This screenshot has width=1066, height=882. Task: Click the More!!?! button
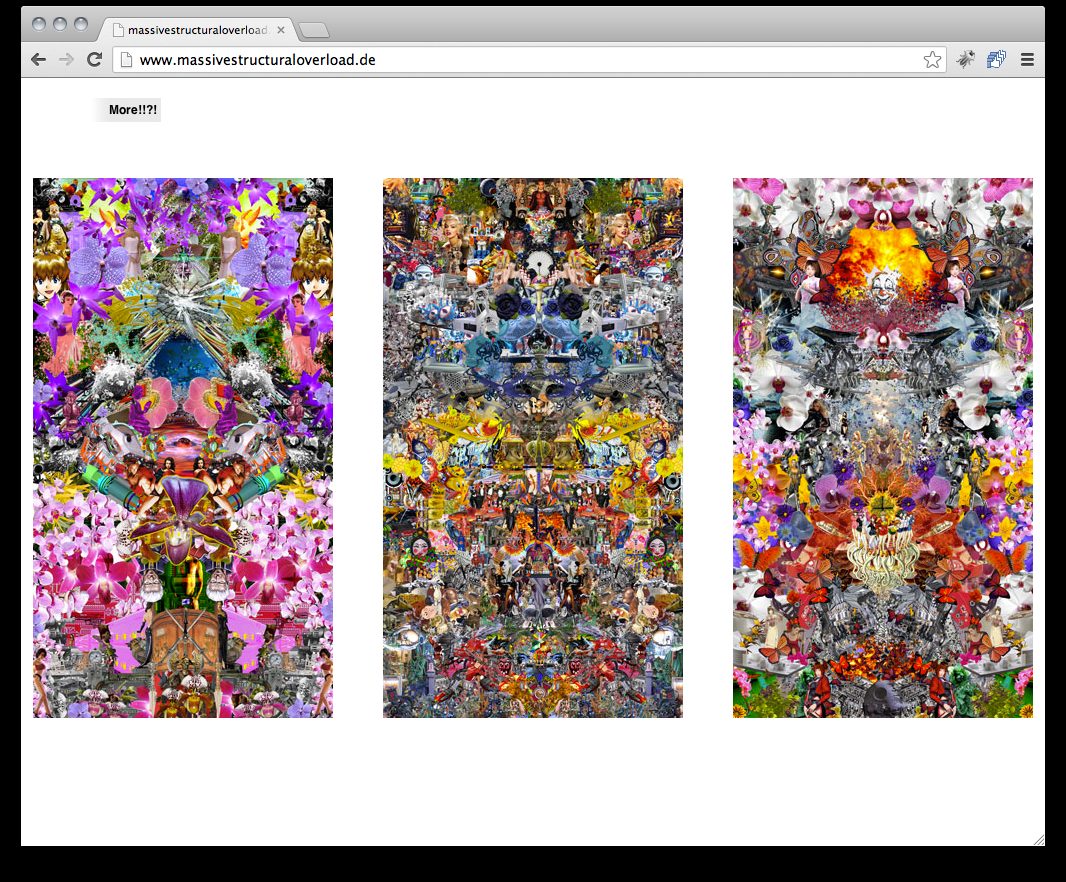coord(127,109)
